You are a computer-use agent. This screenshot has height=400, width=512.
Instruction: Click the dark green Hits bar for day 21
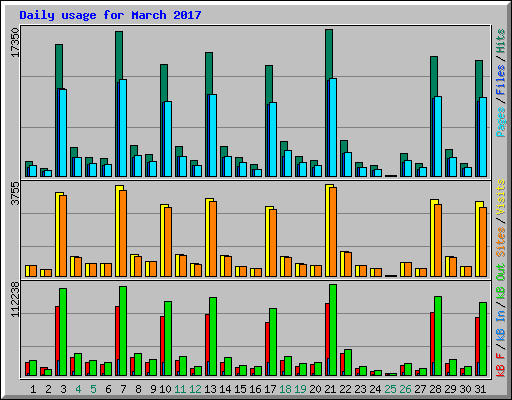329,54
